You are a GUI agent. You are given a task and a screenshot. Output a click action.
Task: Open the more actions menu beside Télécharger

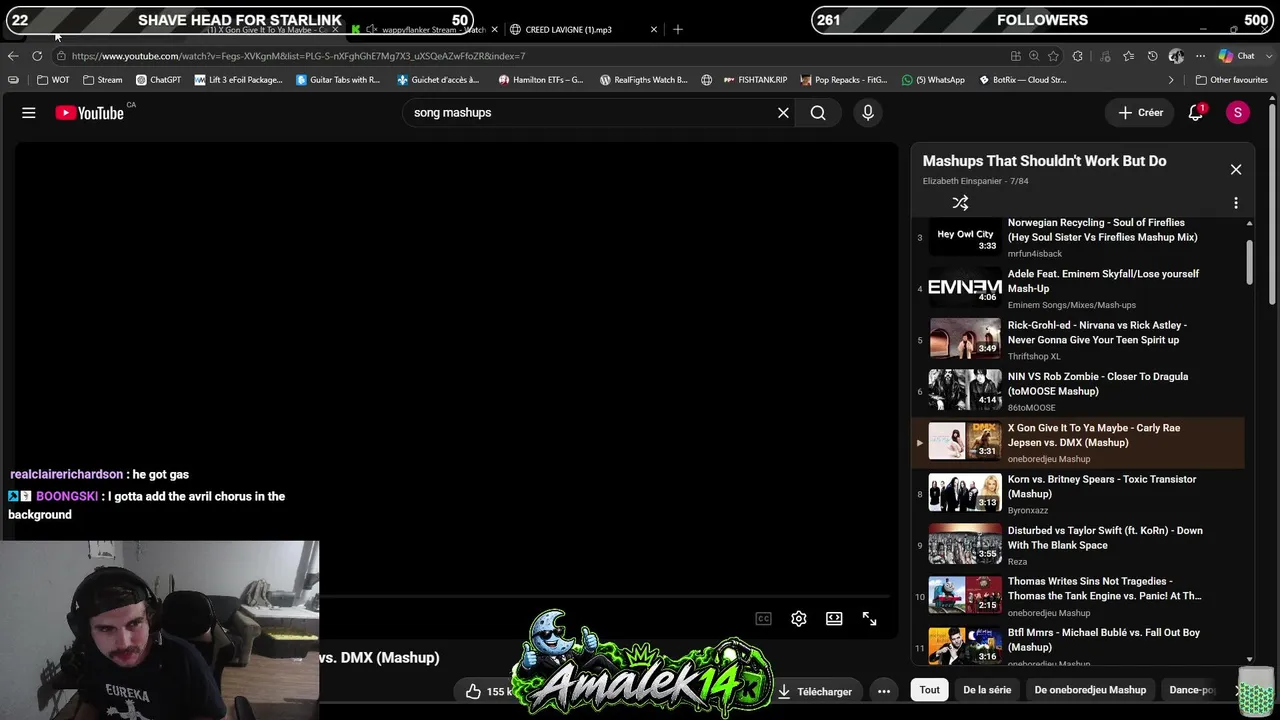[884, 691]
